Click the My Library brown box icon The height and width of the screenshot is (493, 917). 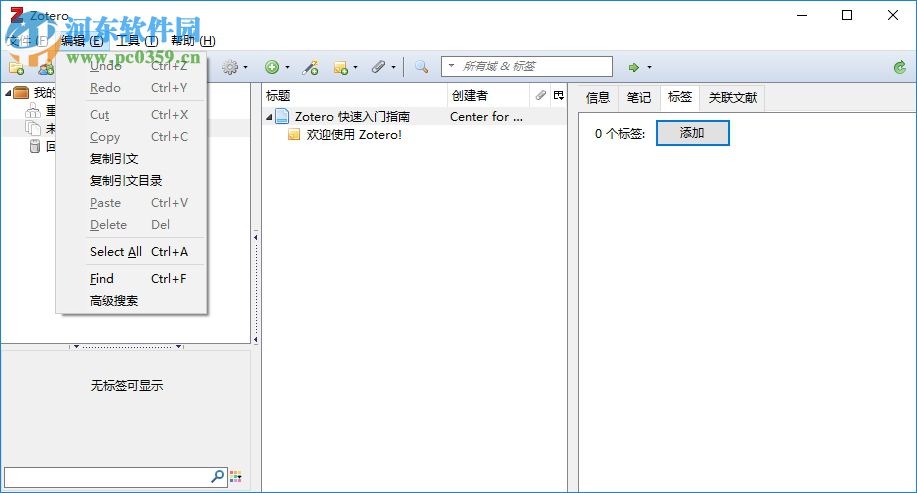(x=21, y=92)
